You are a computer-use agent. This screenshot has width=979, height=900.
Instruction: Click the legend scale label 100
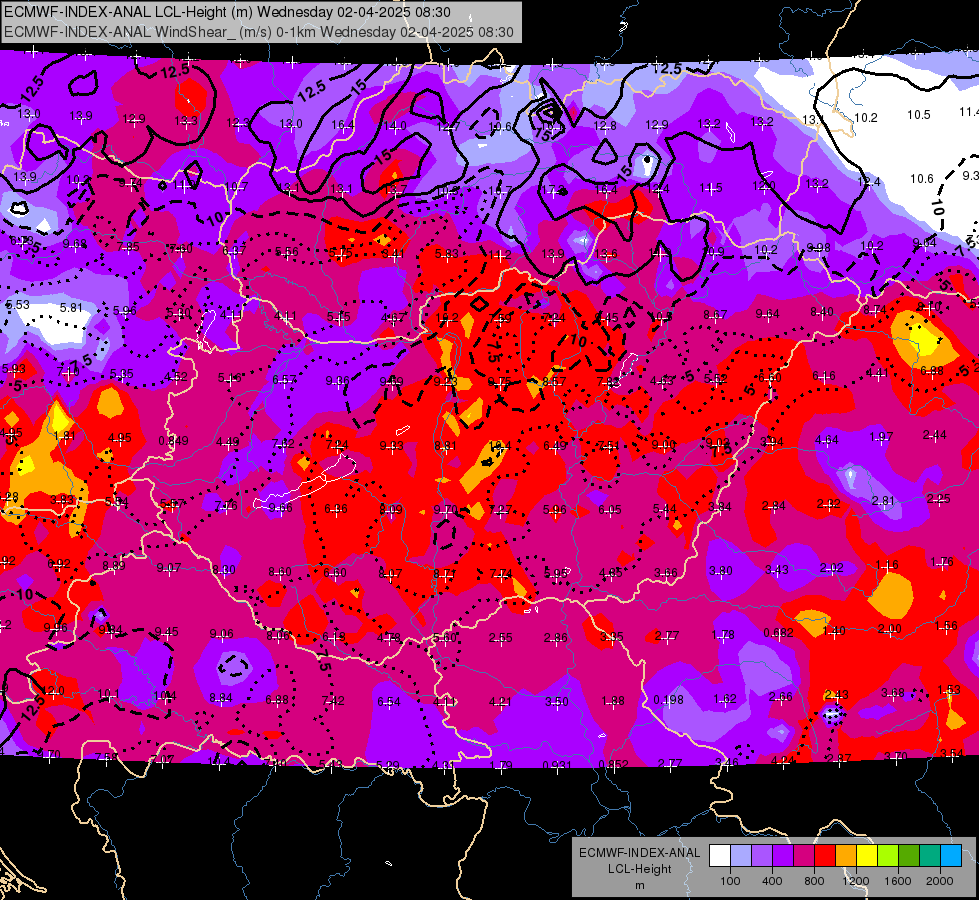(x=730, y=881)
